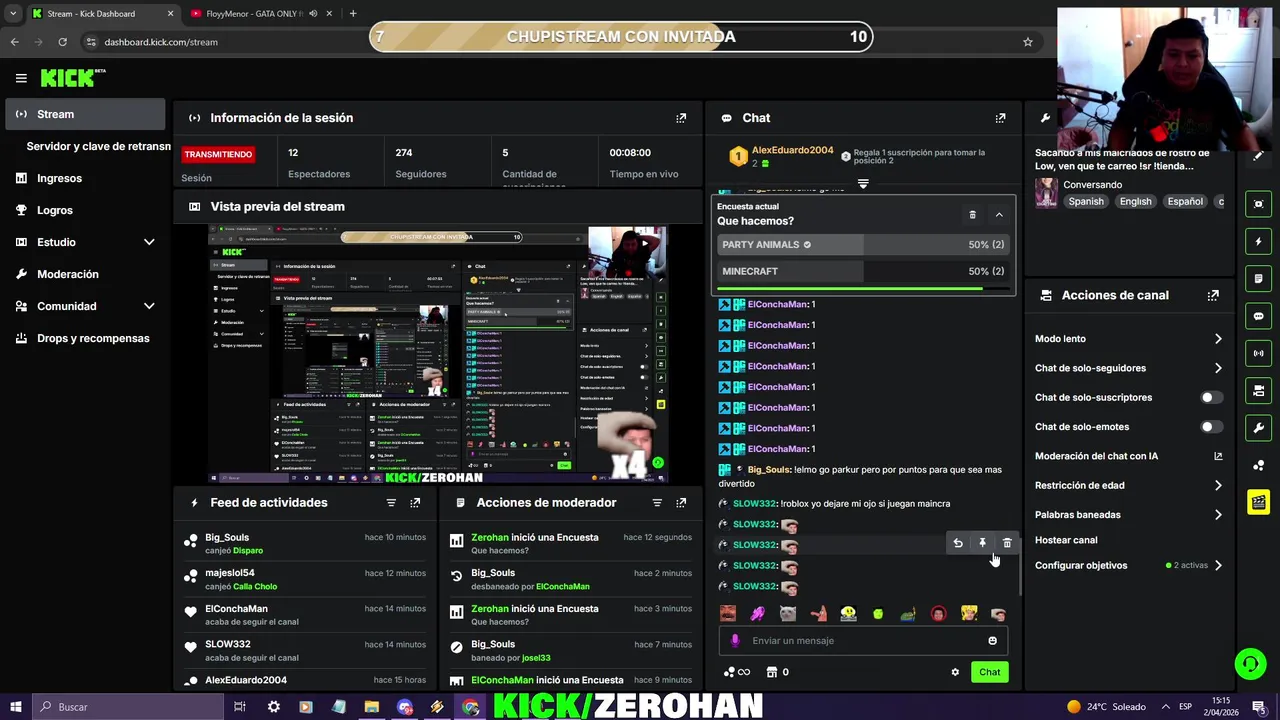The width and height of the screenshot is (1280, 720).
Task: Open Modo lento options
Action: point(1128,339)
